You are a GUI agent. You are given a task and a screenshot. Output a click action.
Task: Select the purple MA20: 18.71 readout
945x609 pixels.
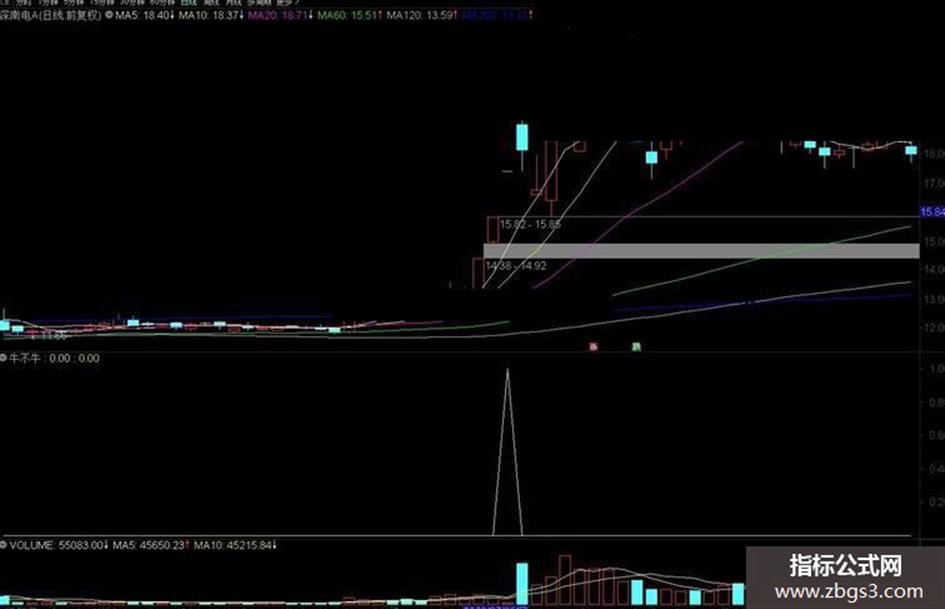coord(280,15)
